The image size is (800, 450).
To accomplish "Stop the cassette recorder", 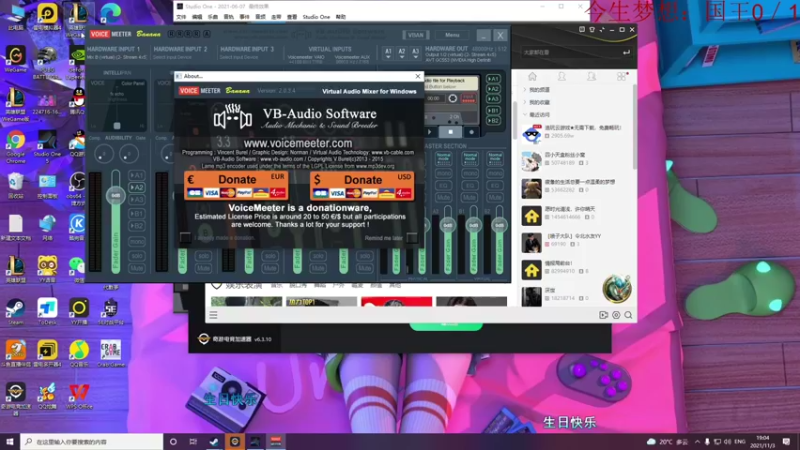I will coord(451,132).
